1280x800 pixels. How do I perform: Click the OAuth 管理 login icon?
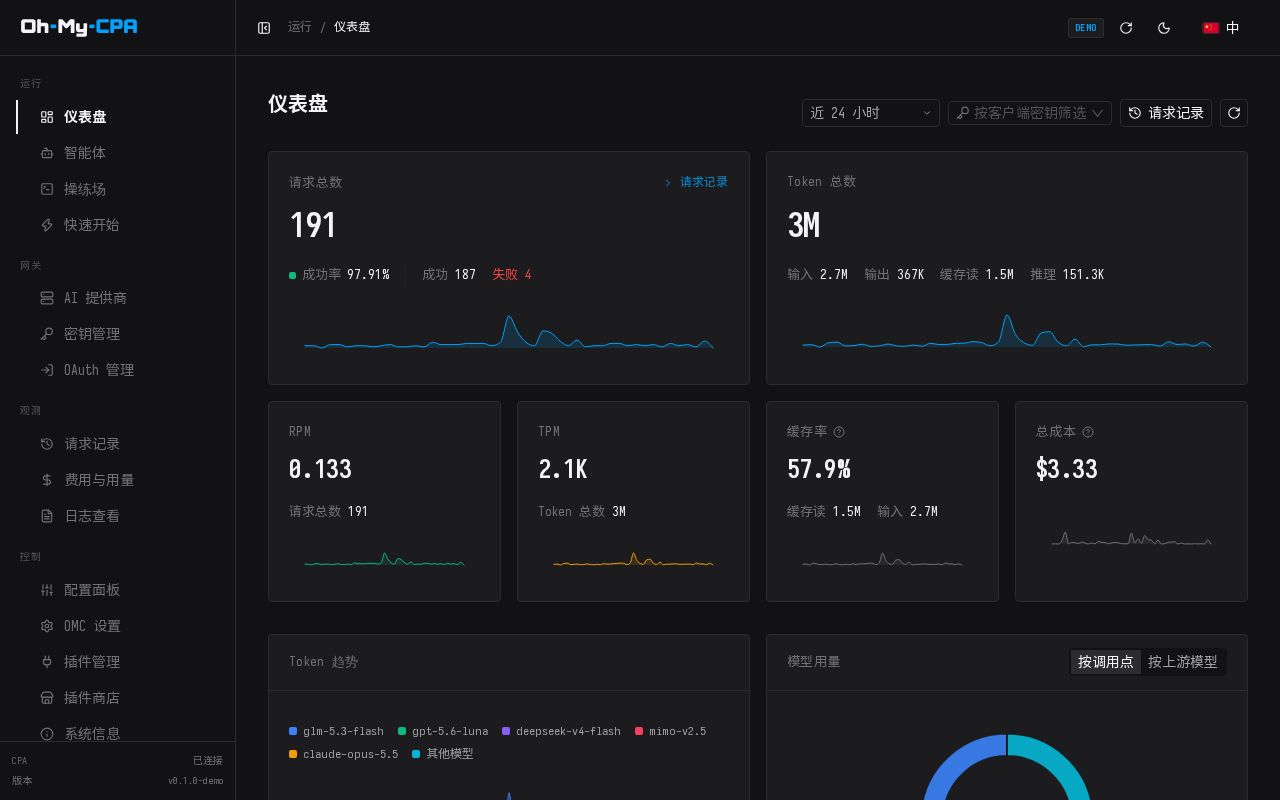(x=47, y=370)
